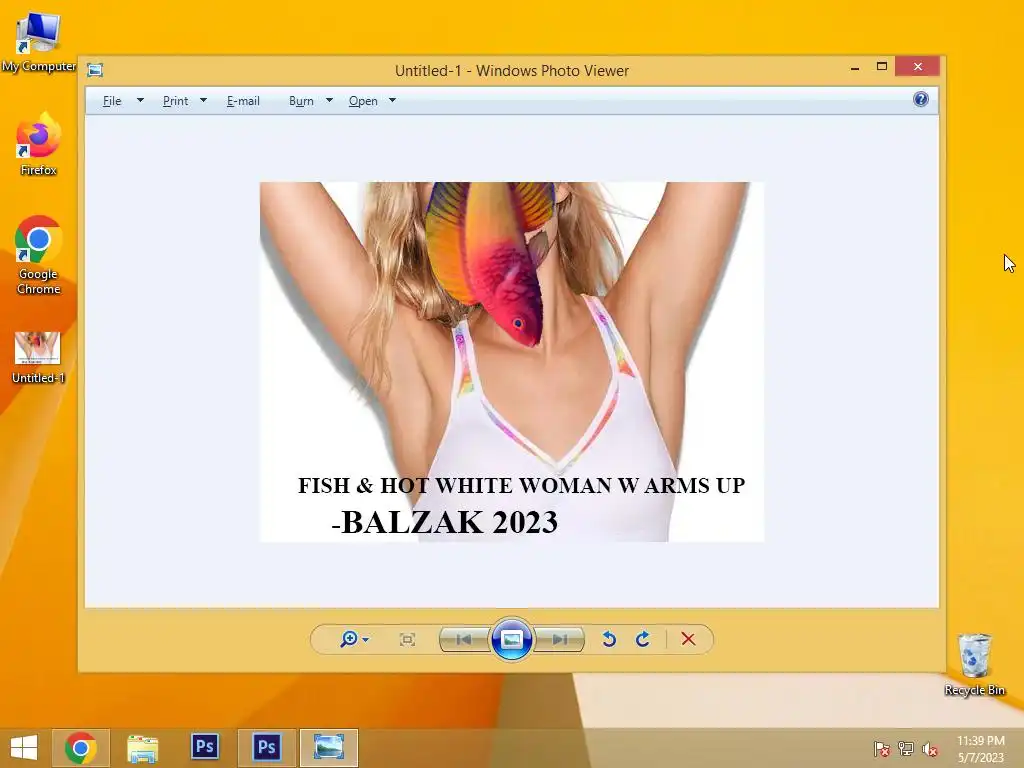Screen dimensions: 1024x768
Task: Open the Print menu
Action: [x=175, y=101]
